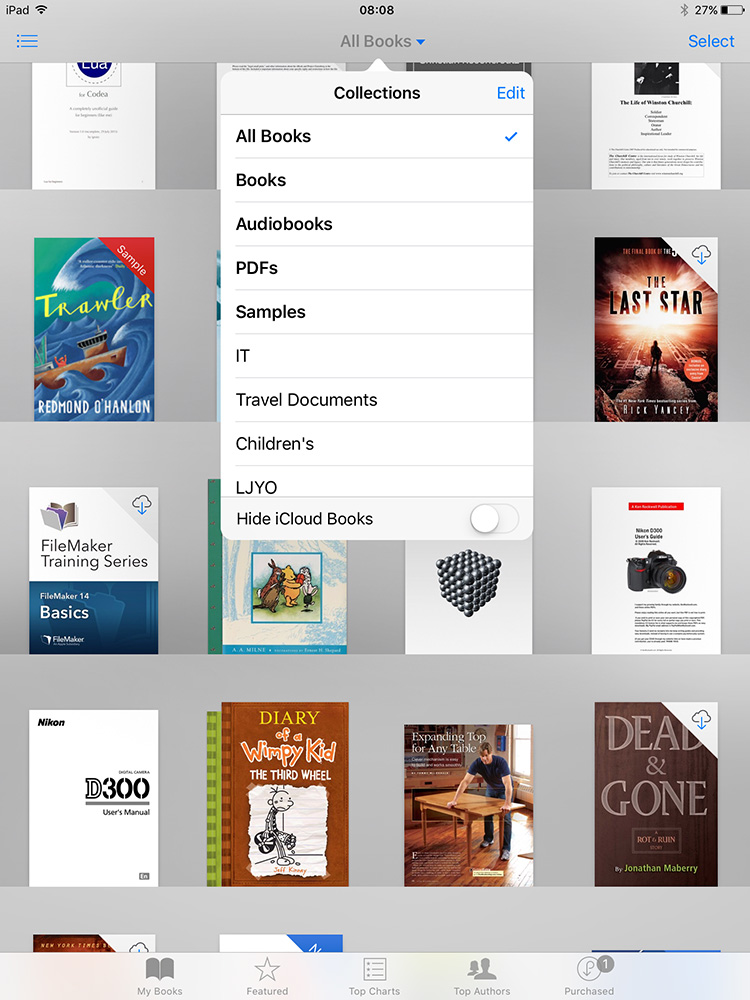Open the Purchased icon with badge
Image resolution: width=750 pixels, height=1000 pixels.
590,970
